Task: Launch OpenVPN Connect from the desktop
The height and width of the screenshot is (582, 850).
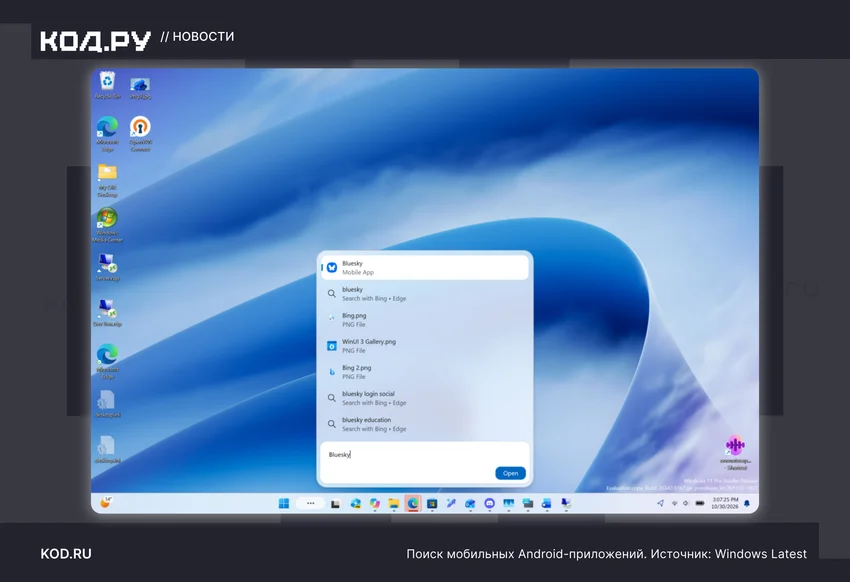Action: tap(140, 133)
